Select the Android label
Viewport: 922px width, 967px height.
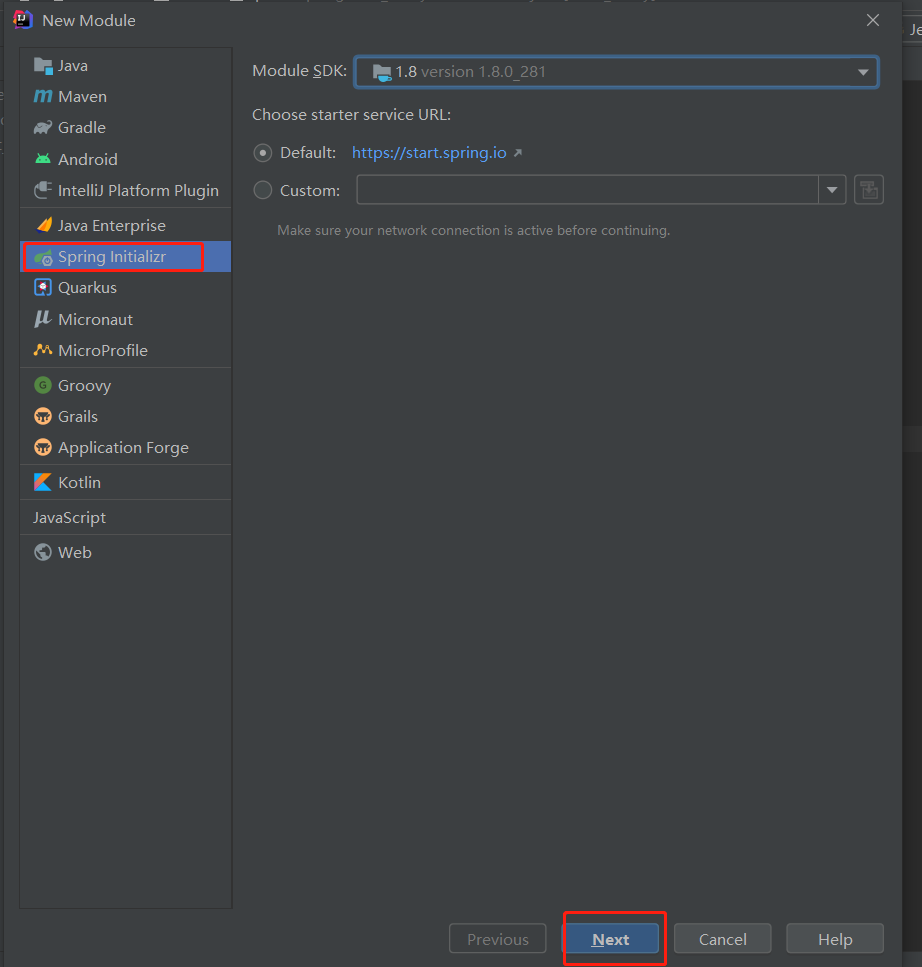88,159
